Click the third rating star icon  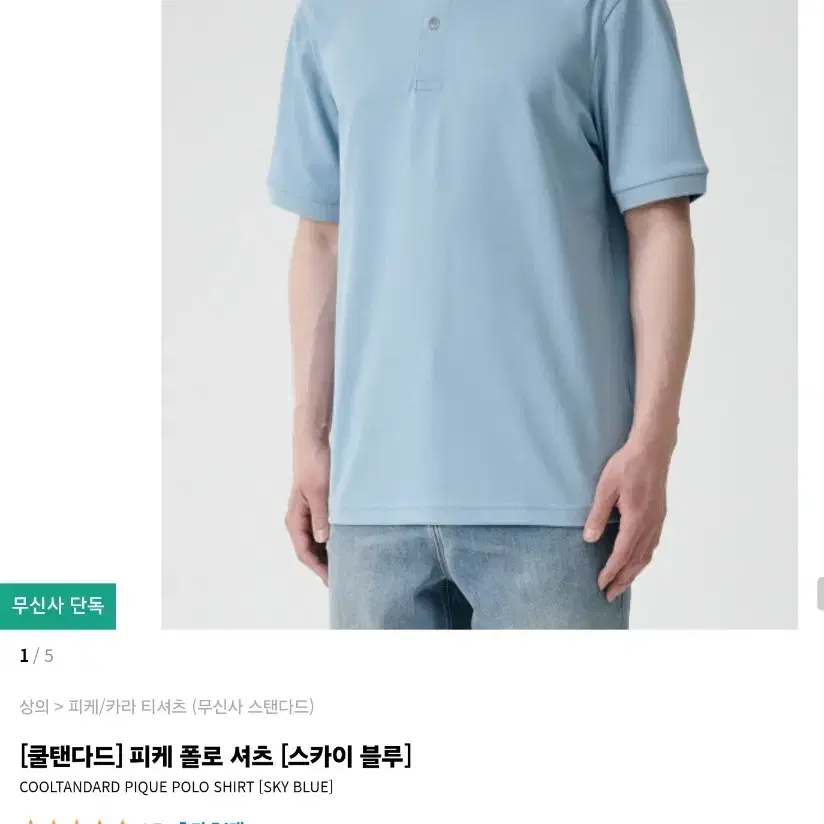[76, 821]
